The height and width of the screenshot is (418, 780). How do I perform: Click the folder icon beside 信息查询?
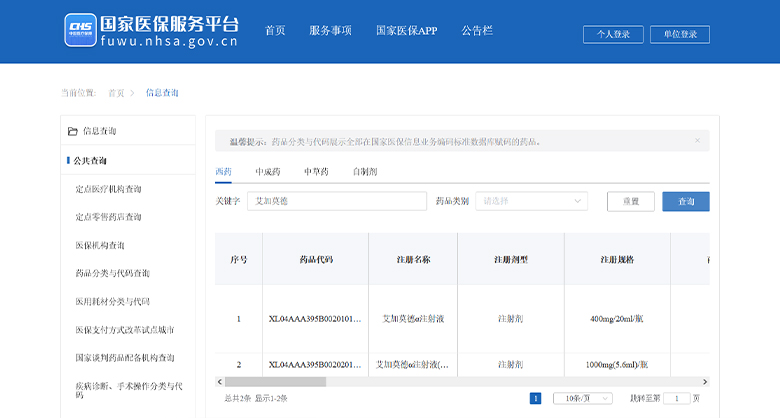pos(72,131)
